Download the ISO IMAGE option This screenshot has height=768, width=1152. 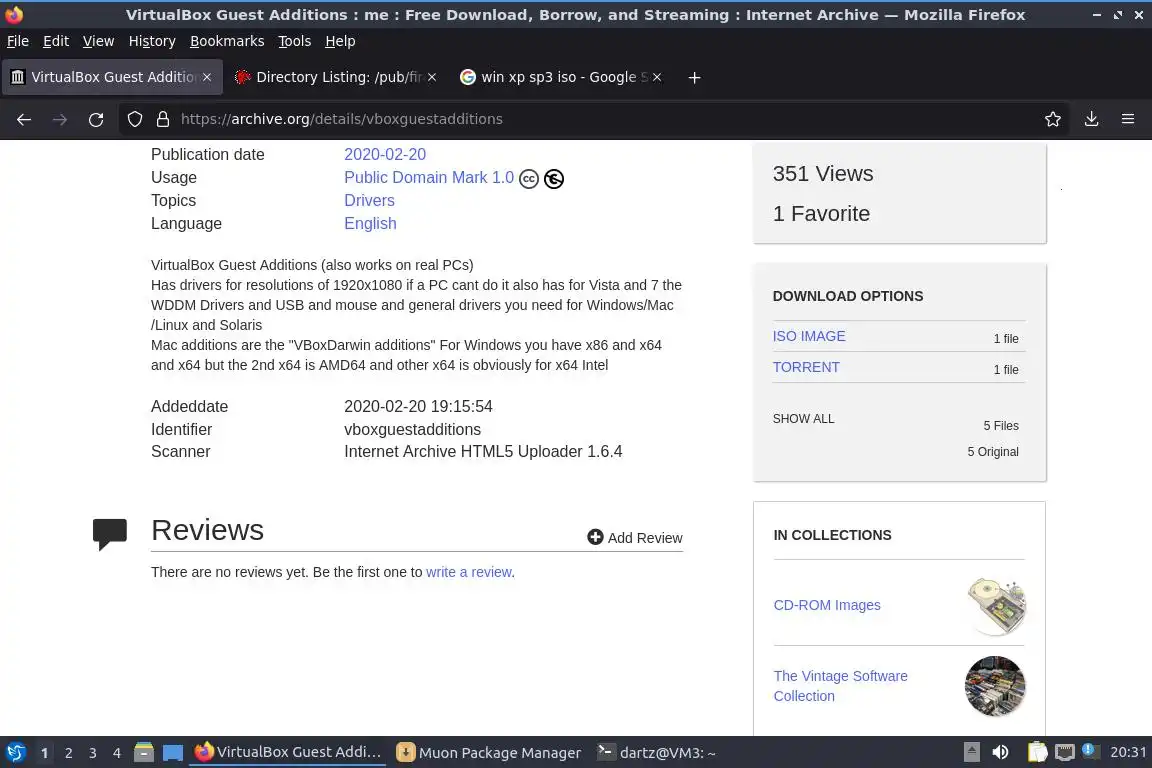pos(809,336)
